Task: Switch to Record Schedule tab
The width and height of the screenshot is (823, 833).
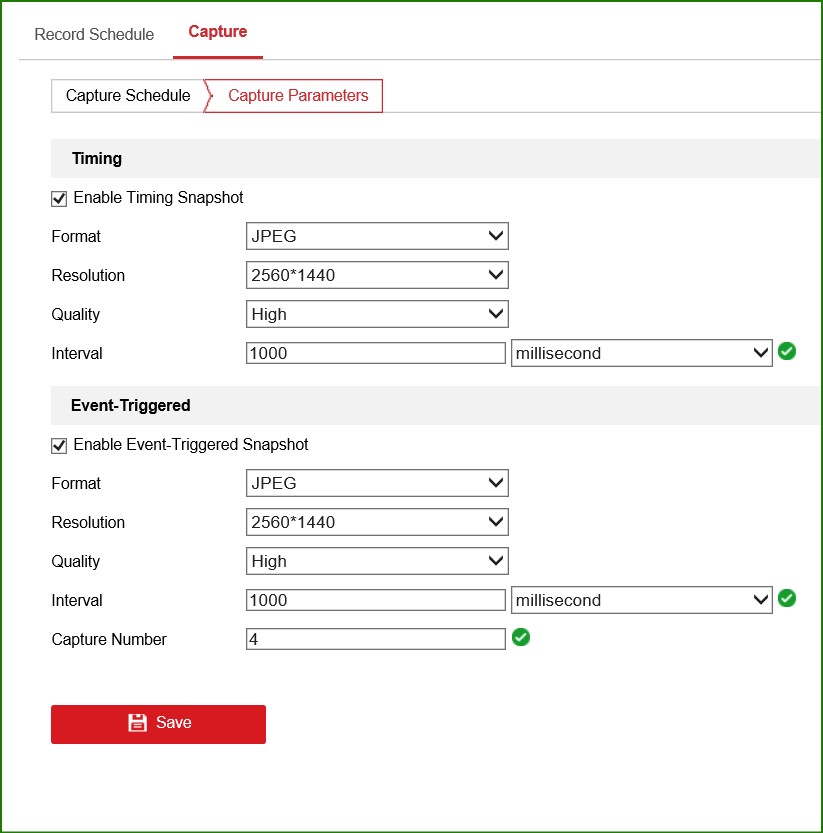Action: (94, 35)
